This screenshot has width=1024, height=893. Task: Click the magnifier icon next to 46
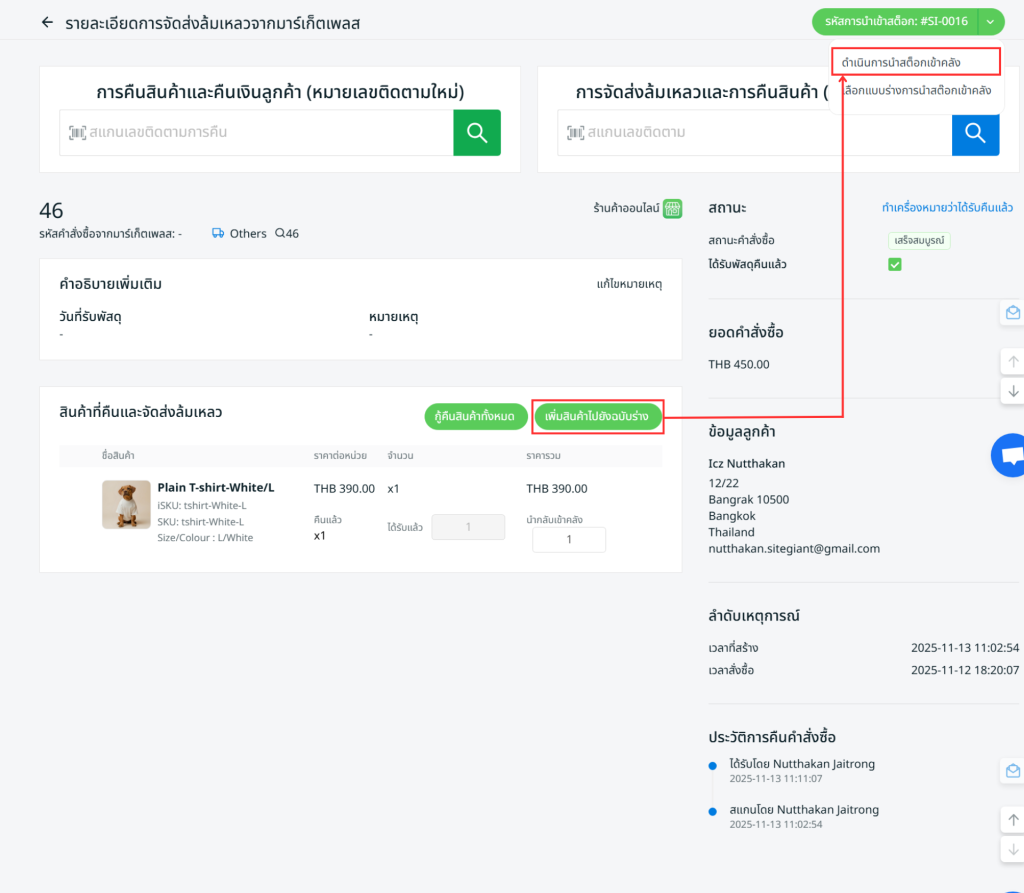tap(280, 233)
